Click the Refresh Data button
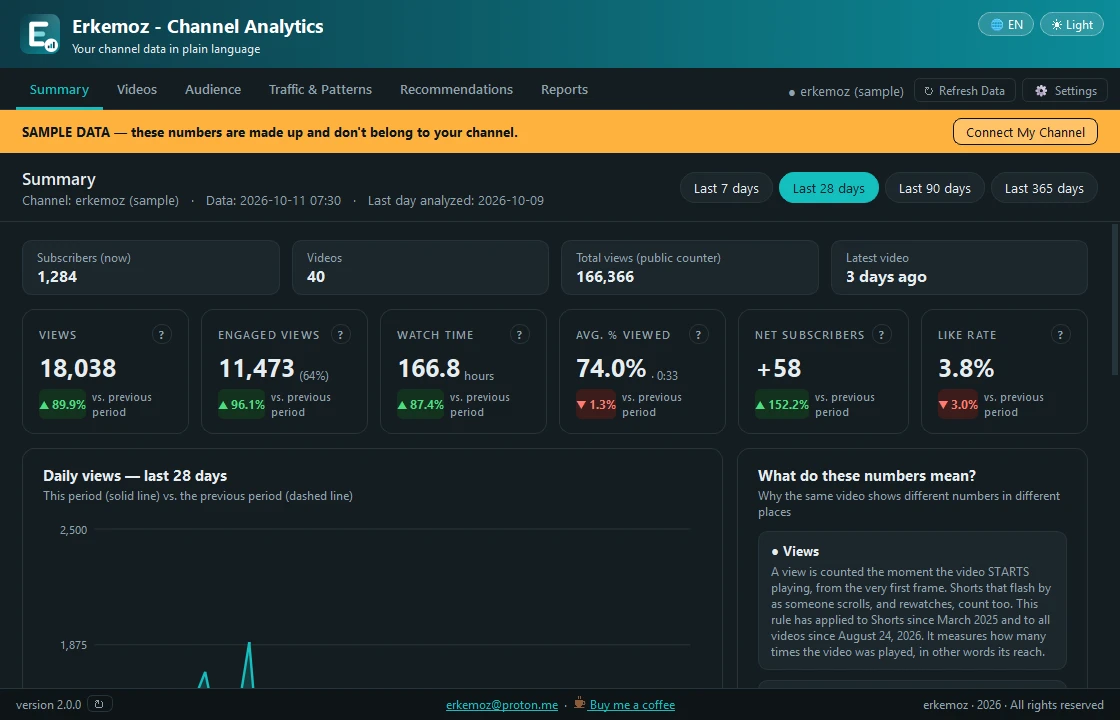 tap(964, 91)
